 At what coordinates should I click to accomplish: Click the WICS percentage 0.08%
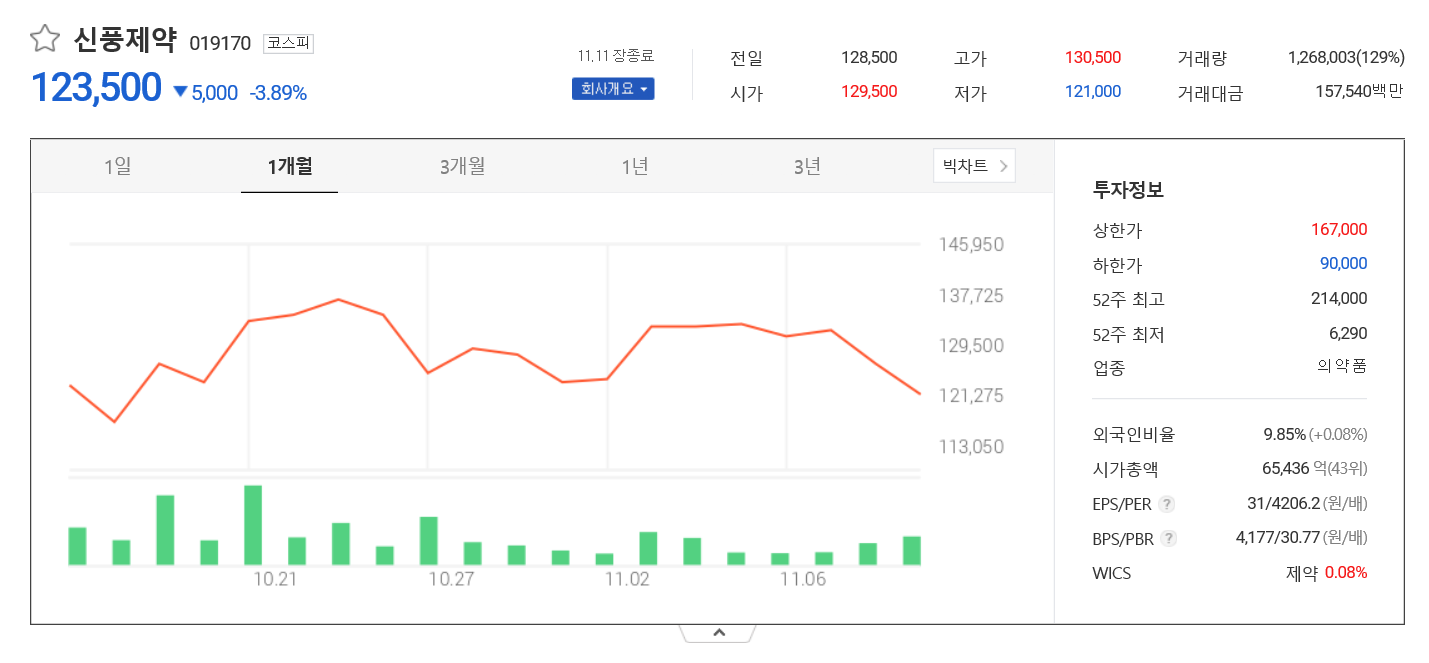pyautogui.click(x=1346, y=573)
